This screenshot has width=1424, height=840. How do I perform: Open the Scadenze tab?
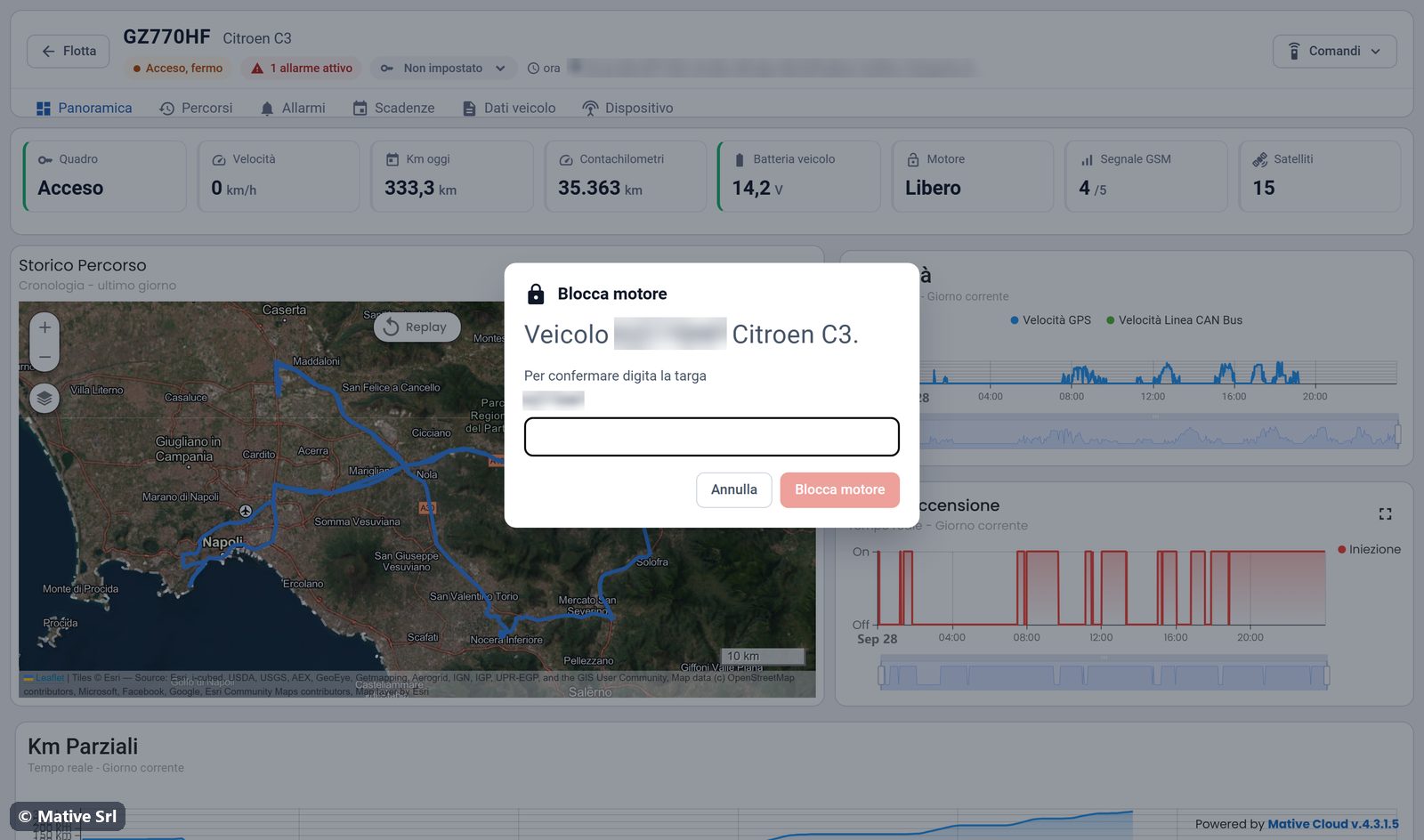(393, 109)
